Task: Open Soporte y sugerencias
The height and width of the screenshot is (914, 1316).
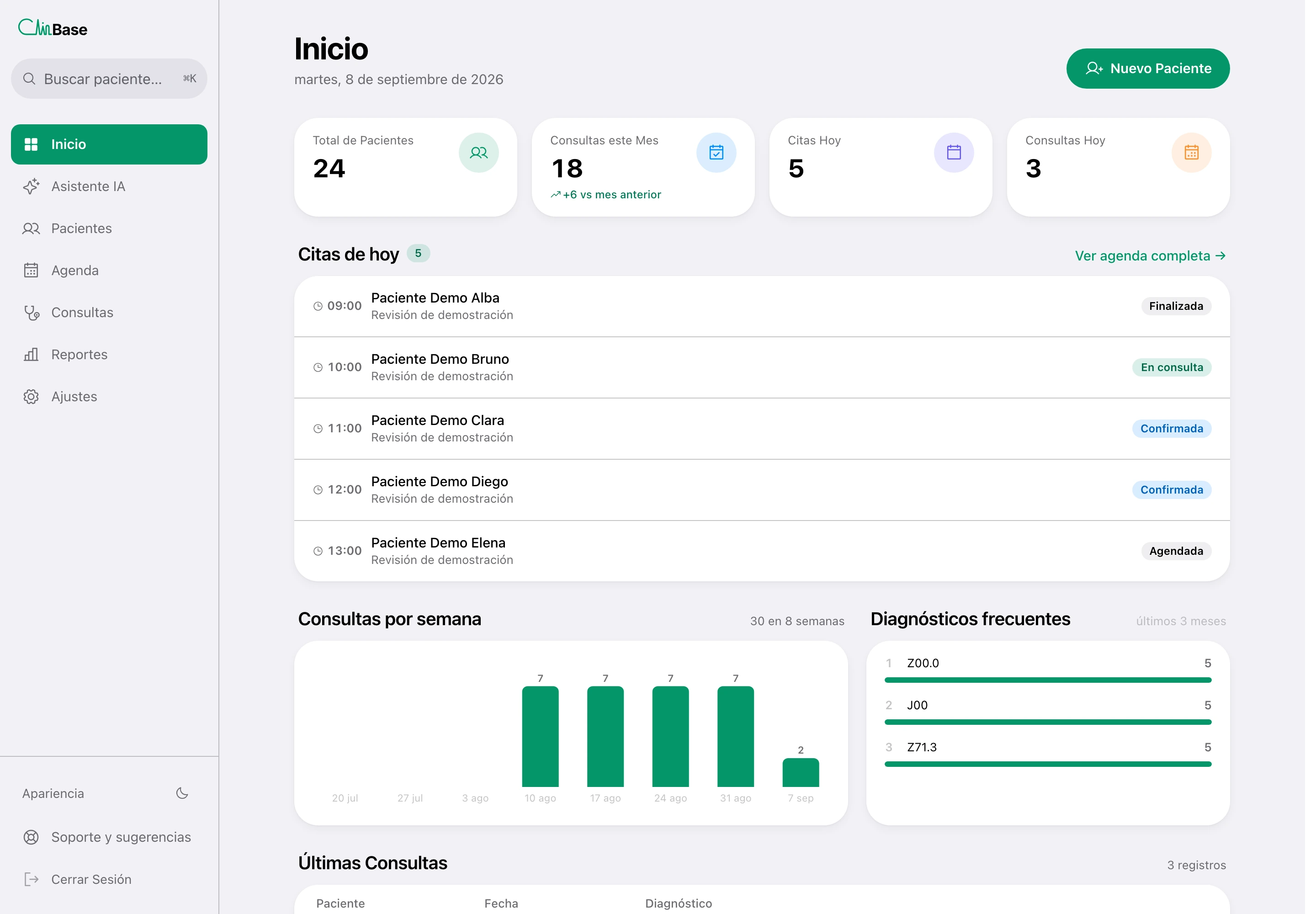Action: 109,837
